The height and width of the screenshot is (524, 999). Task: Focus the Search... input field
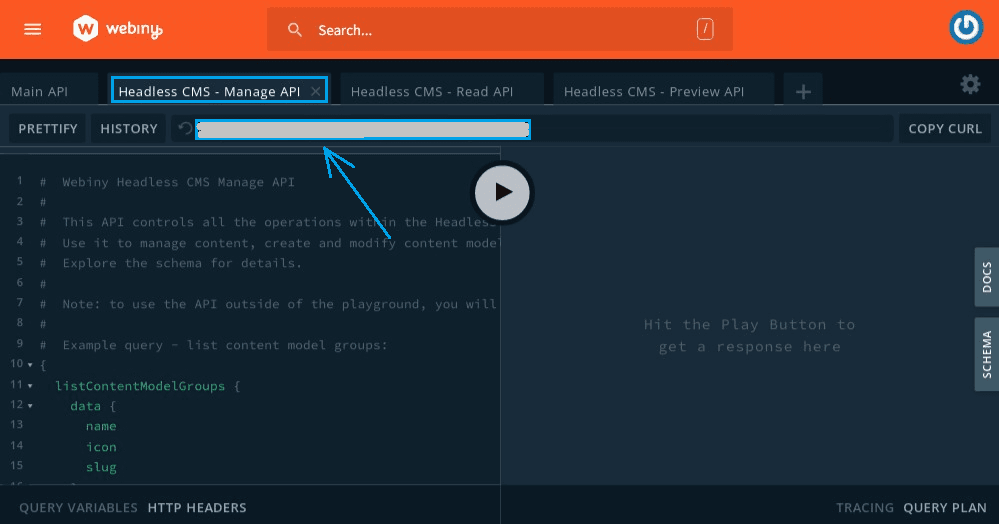(x=500, y=29)
